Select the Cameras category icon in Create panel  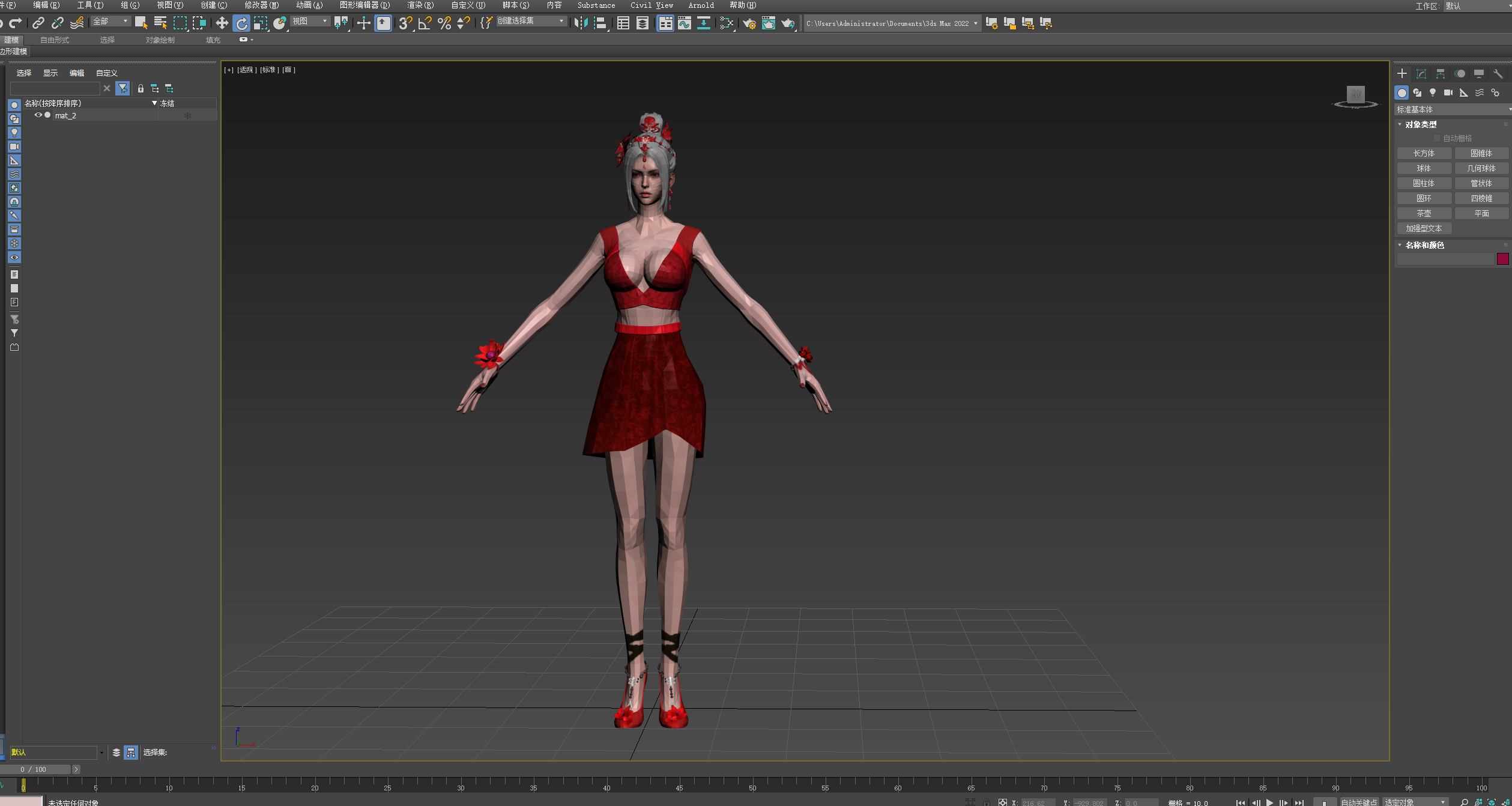tap(1448, 92)
